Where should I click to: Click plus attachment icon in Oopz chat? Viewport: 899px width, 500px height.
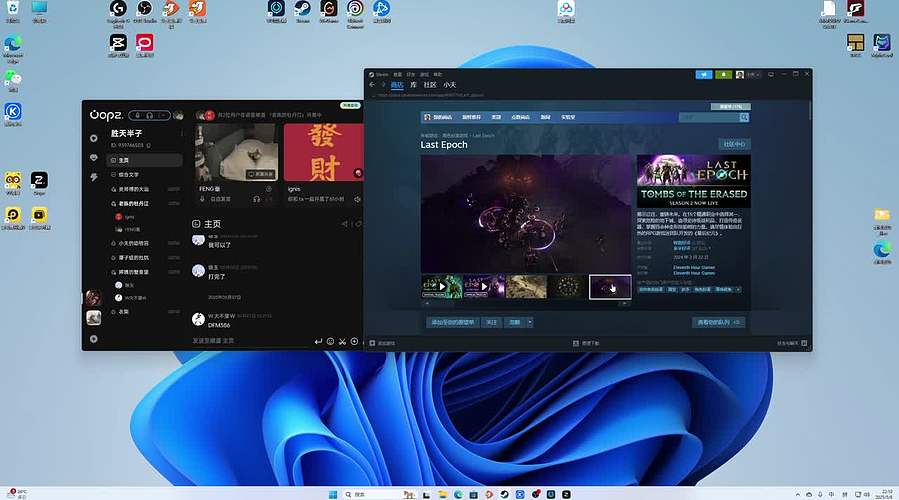click(354, 341)
